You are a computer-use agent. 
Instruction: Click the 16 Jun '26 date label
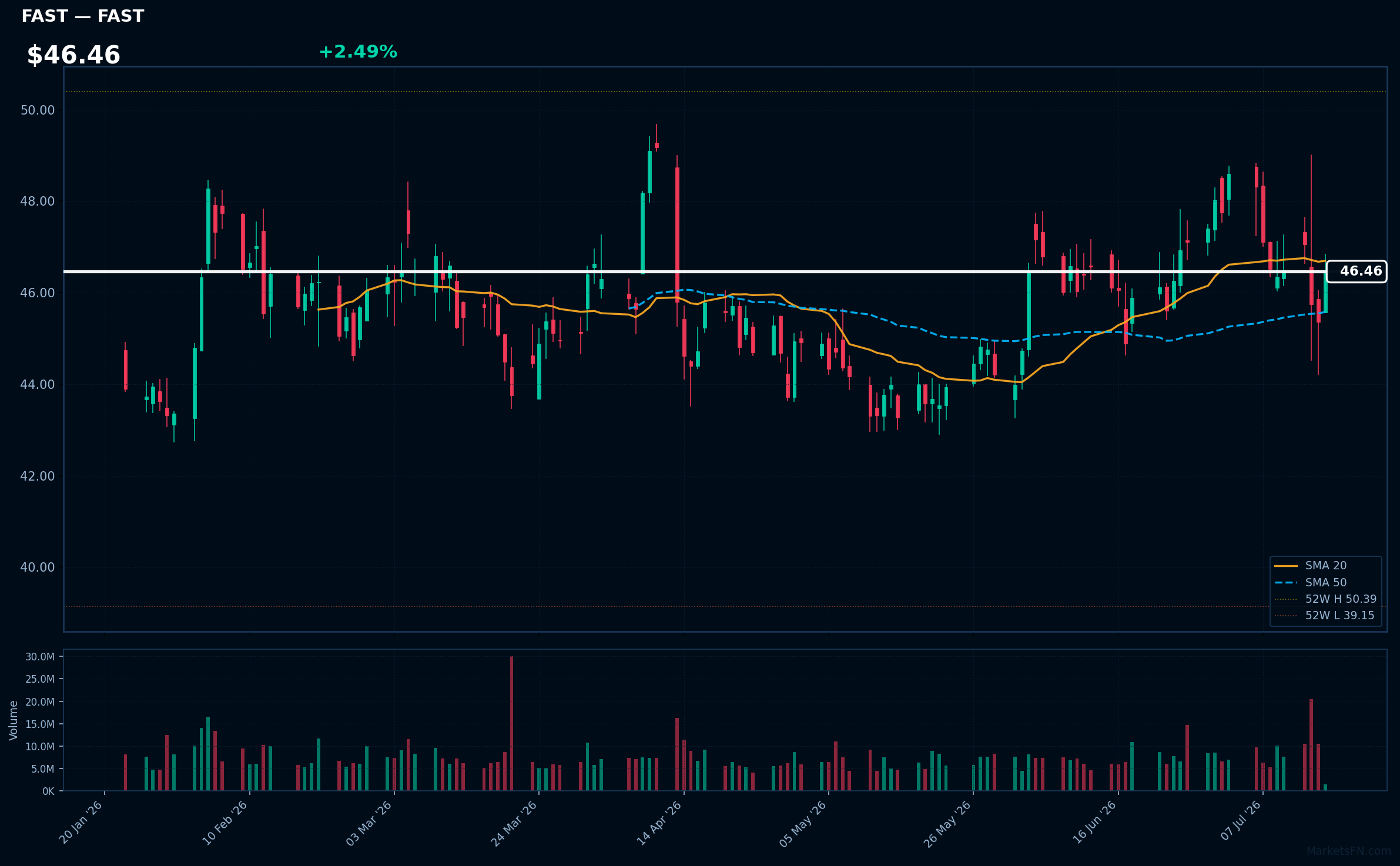[x=1094, y=823]
